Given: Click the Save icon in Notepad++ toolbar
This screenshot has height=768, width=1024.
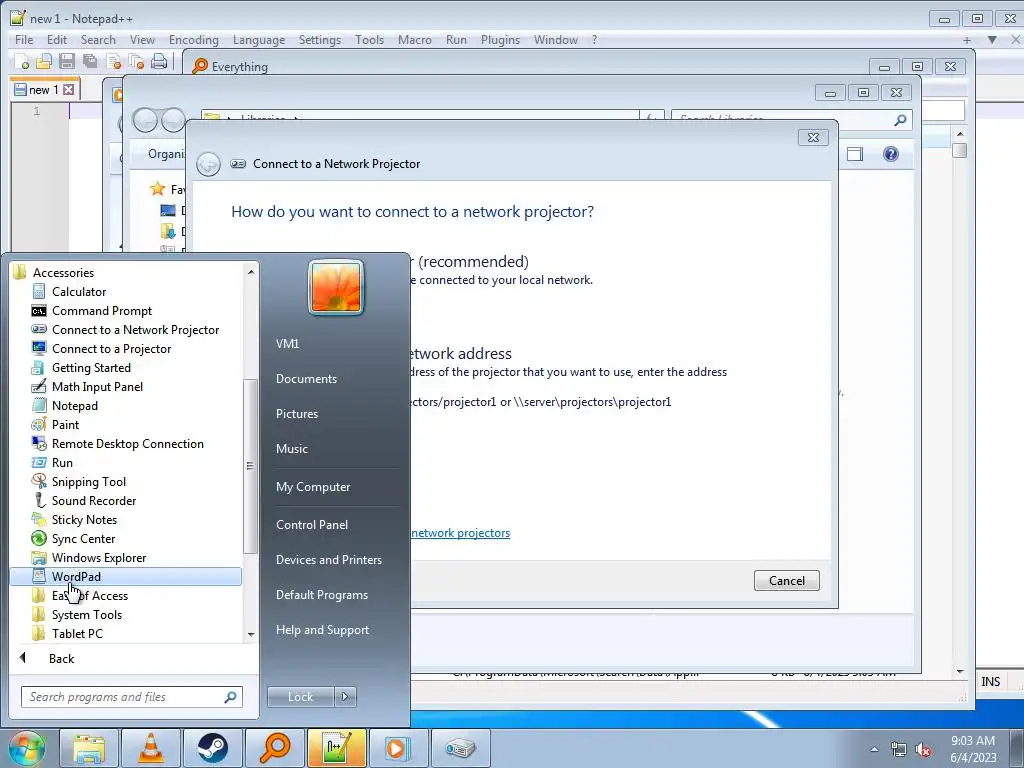Looking at the screenshot, I should point(67,62).
